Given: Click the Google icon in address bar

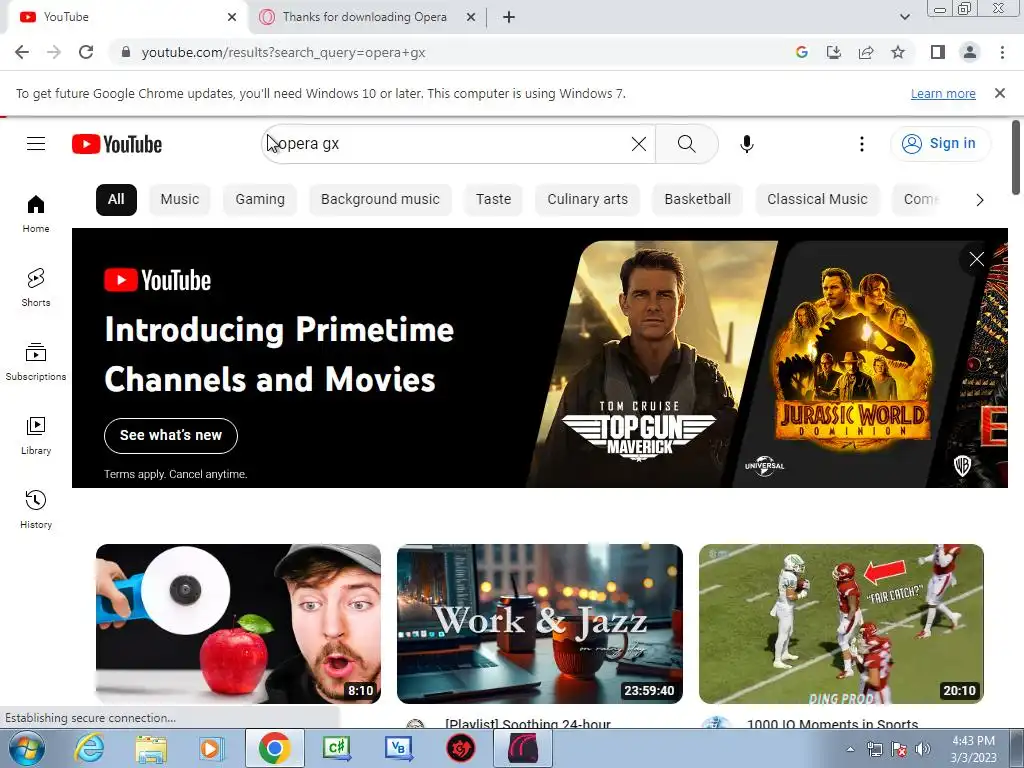Looking at the screenshot, I should (802, 52).
